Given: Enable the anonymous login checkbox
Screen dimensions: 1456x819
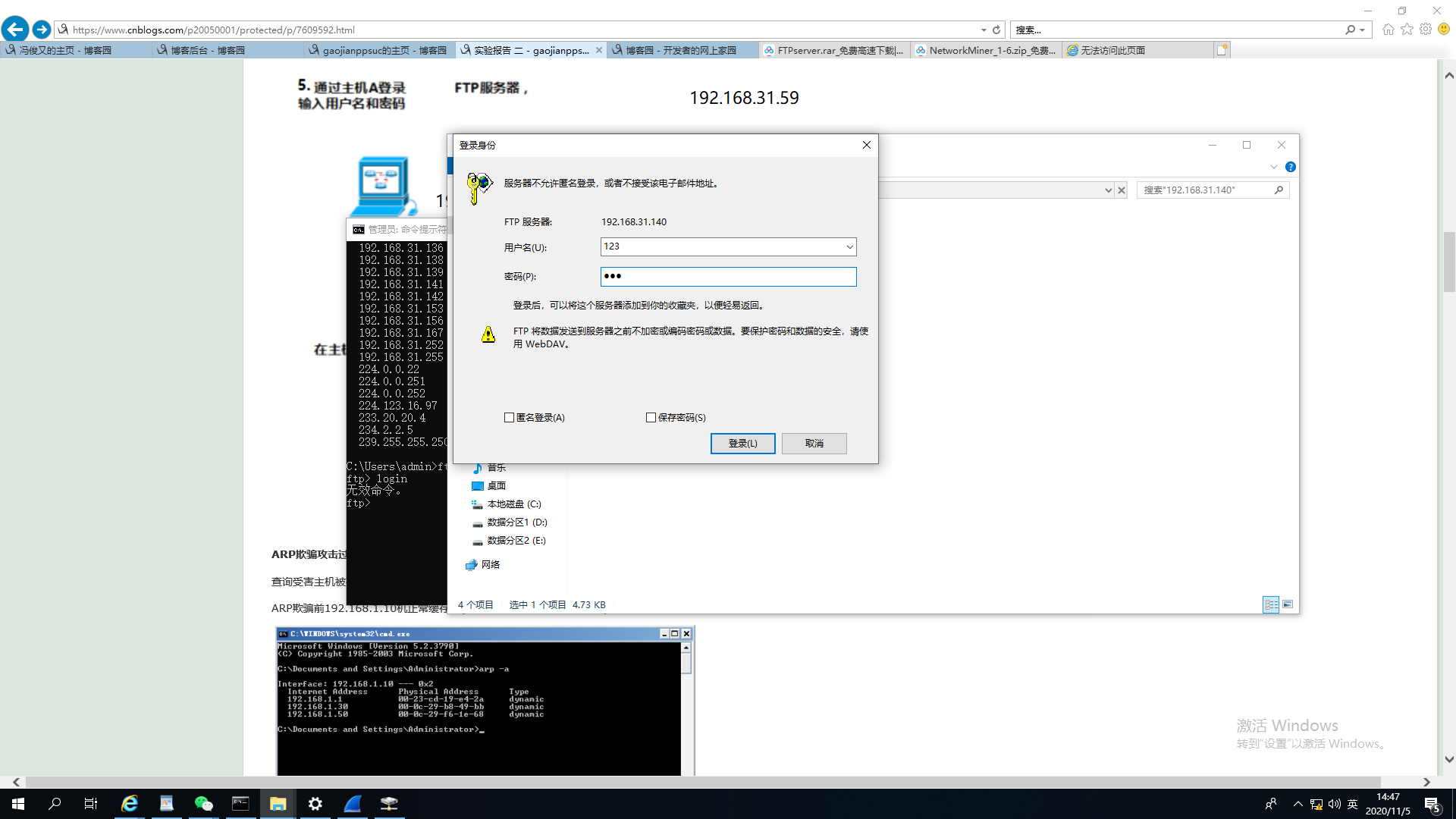Looking at the screenshot, I should [510, 418].
